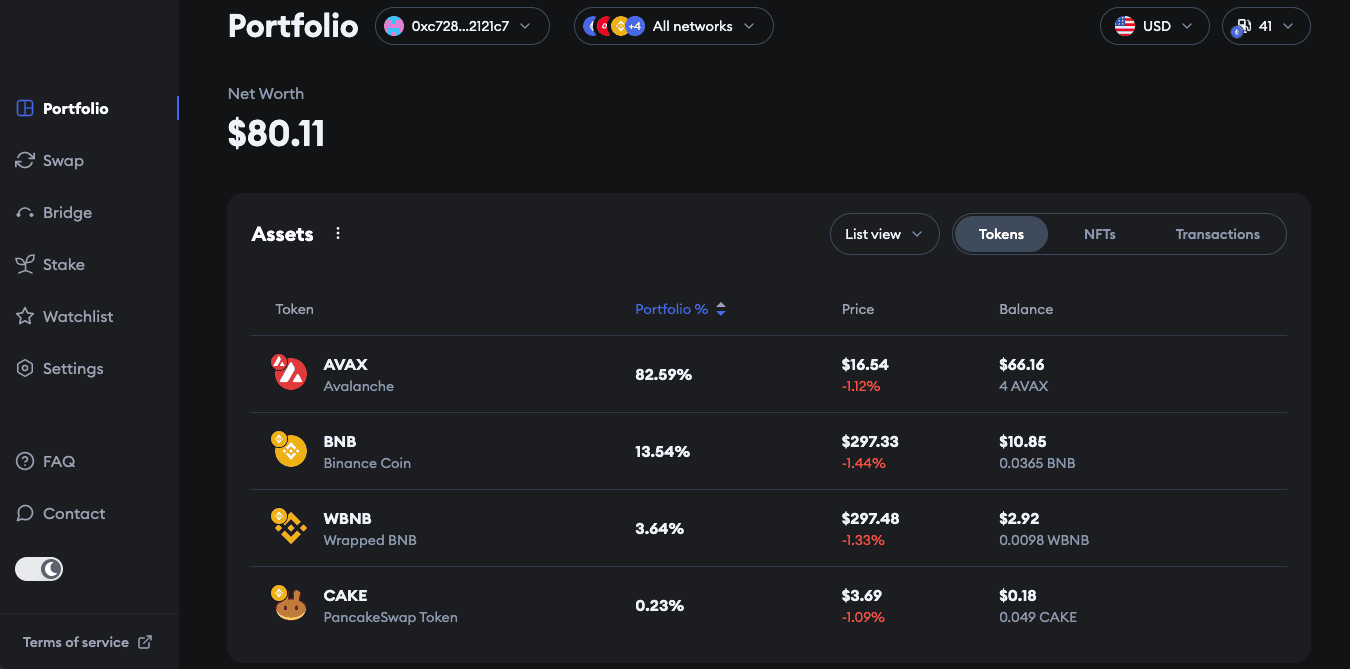Switch to the NFTs tab

(1100, 234)
